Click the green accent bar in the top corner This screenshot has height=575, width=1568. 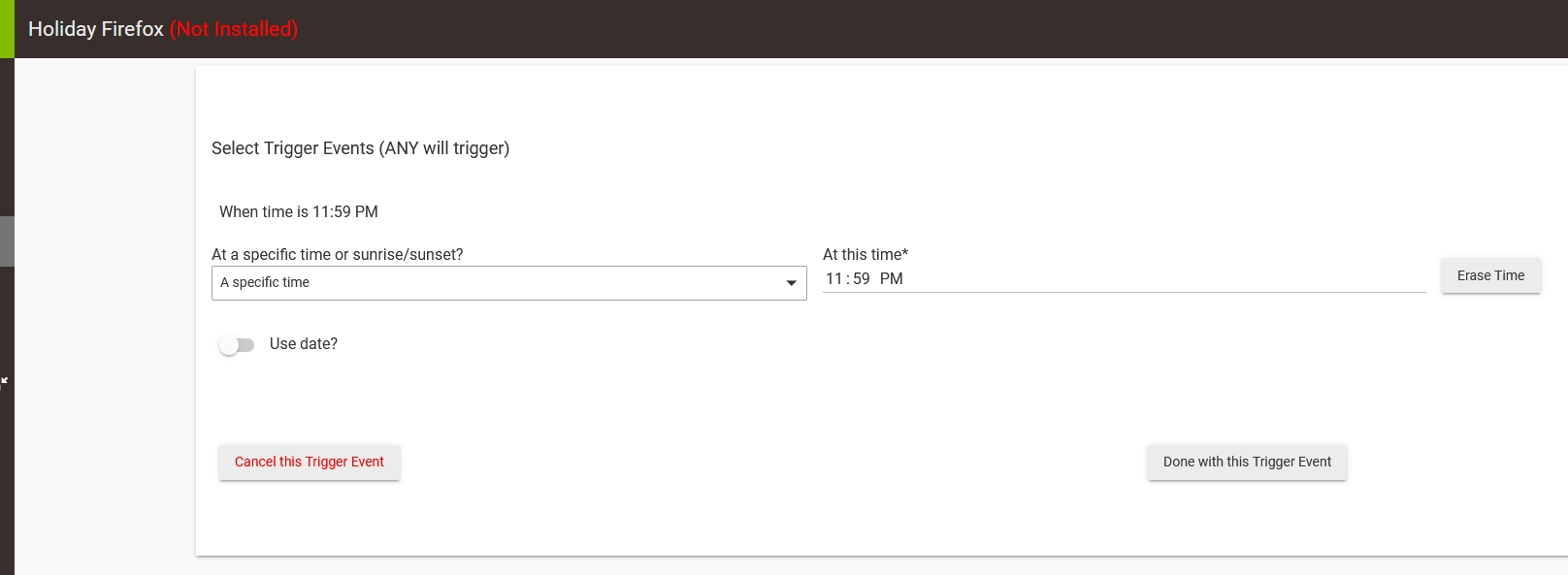[6, 27]
